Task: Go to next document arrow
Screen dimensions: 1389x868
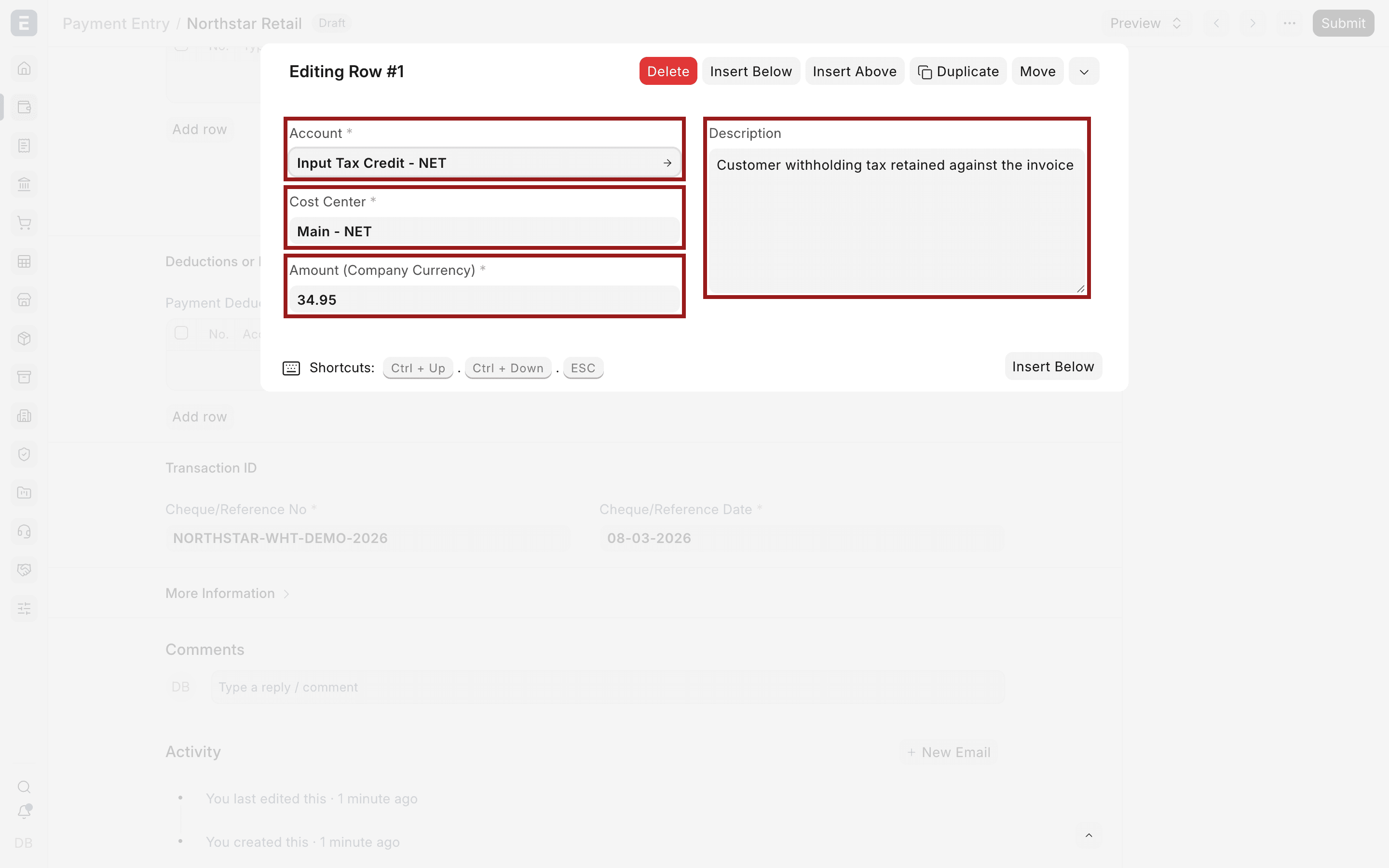Action: tap(1253, 23)
